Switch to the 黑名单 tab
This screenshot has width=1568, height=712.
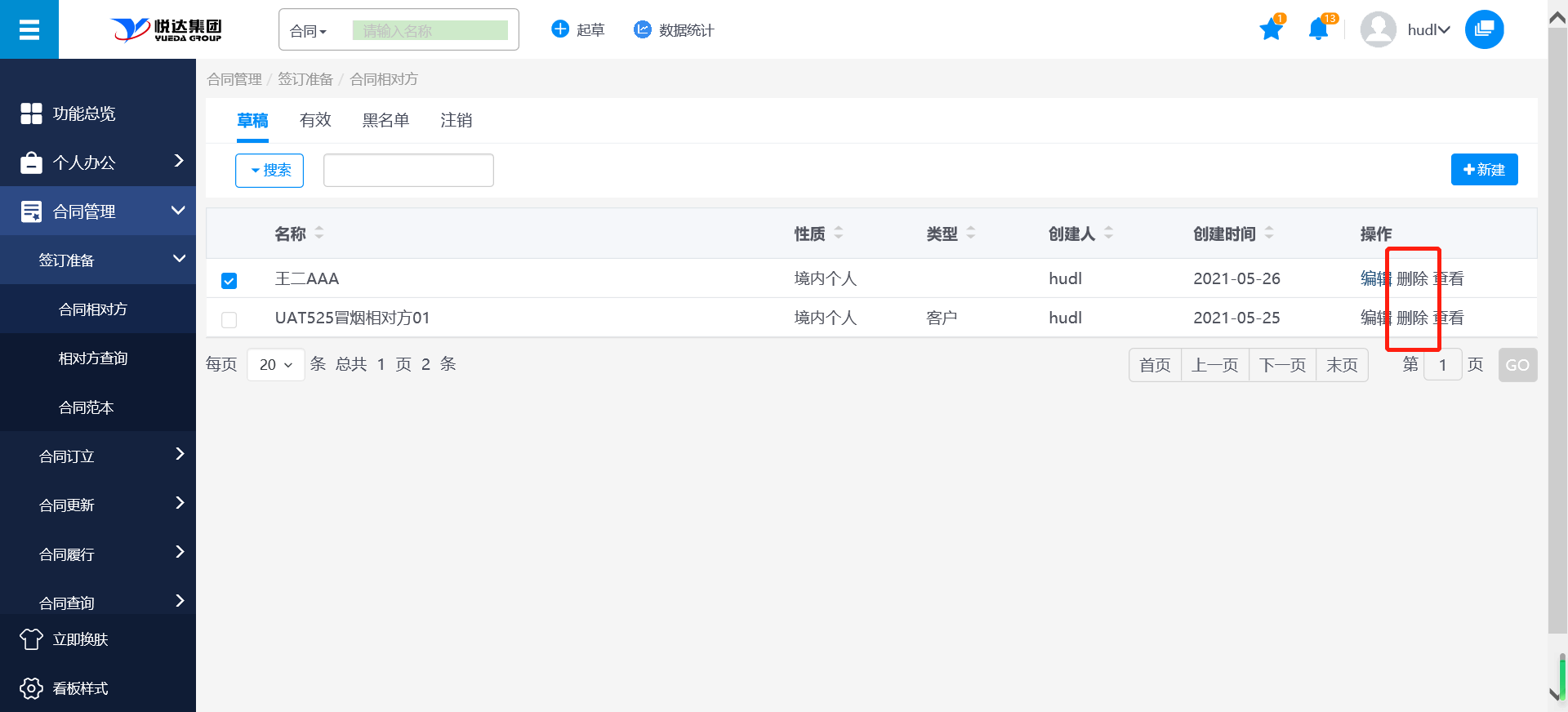(385, 121)
